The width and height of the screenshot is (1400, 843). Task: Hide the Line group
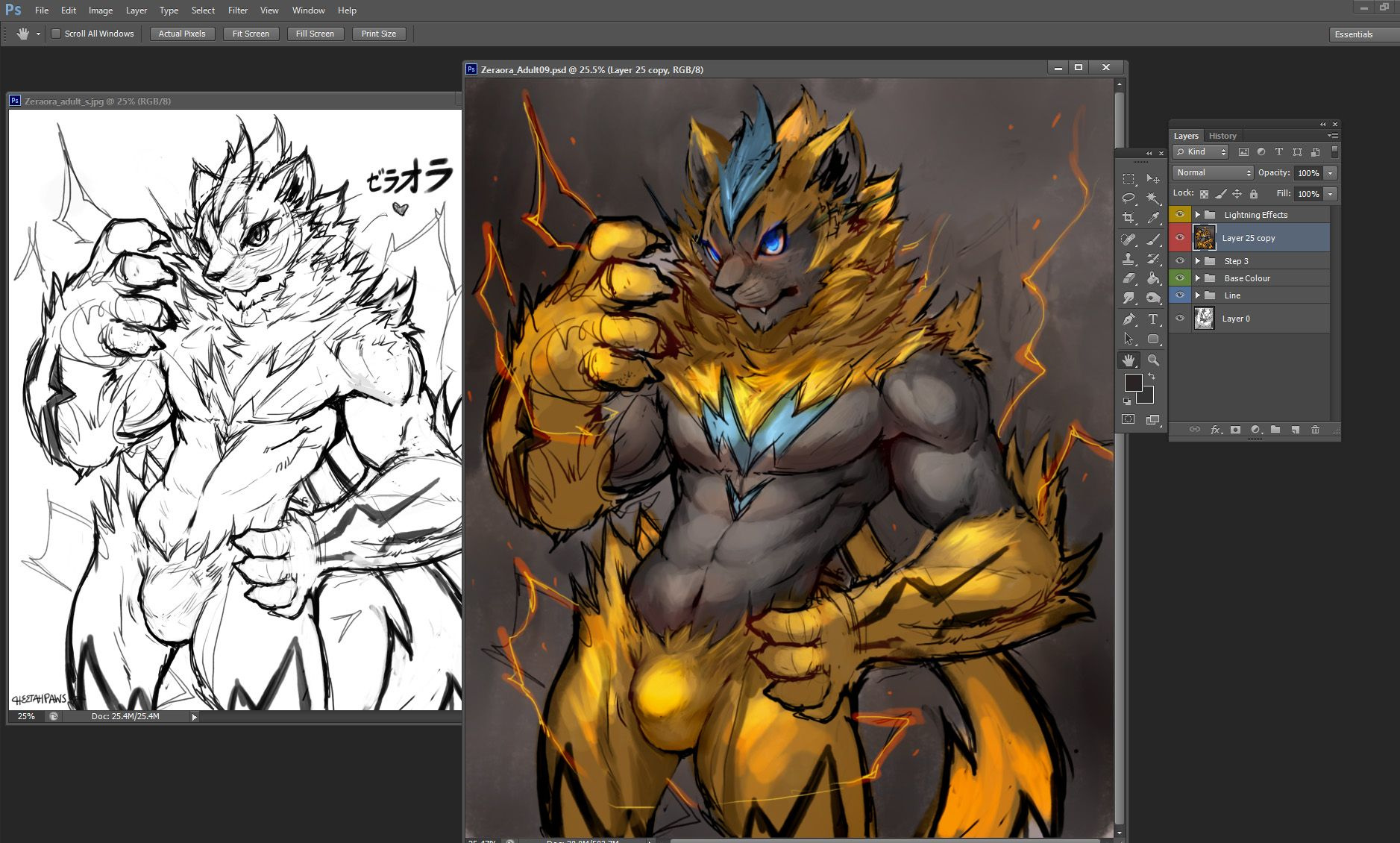tap(1180, 295)
